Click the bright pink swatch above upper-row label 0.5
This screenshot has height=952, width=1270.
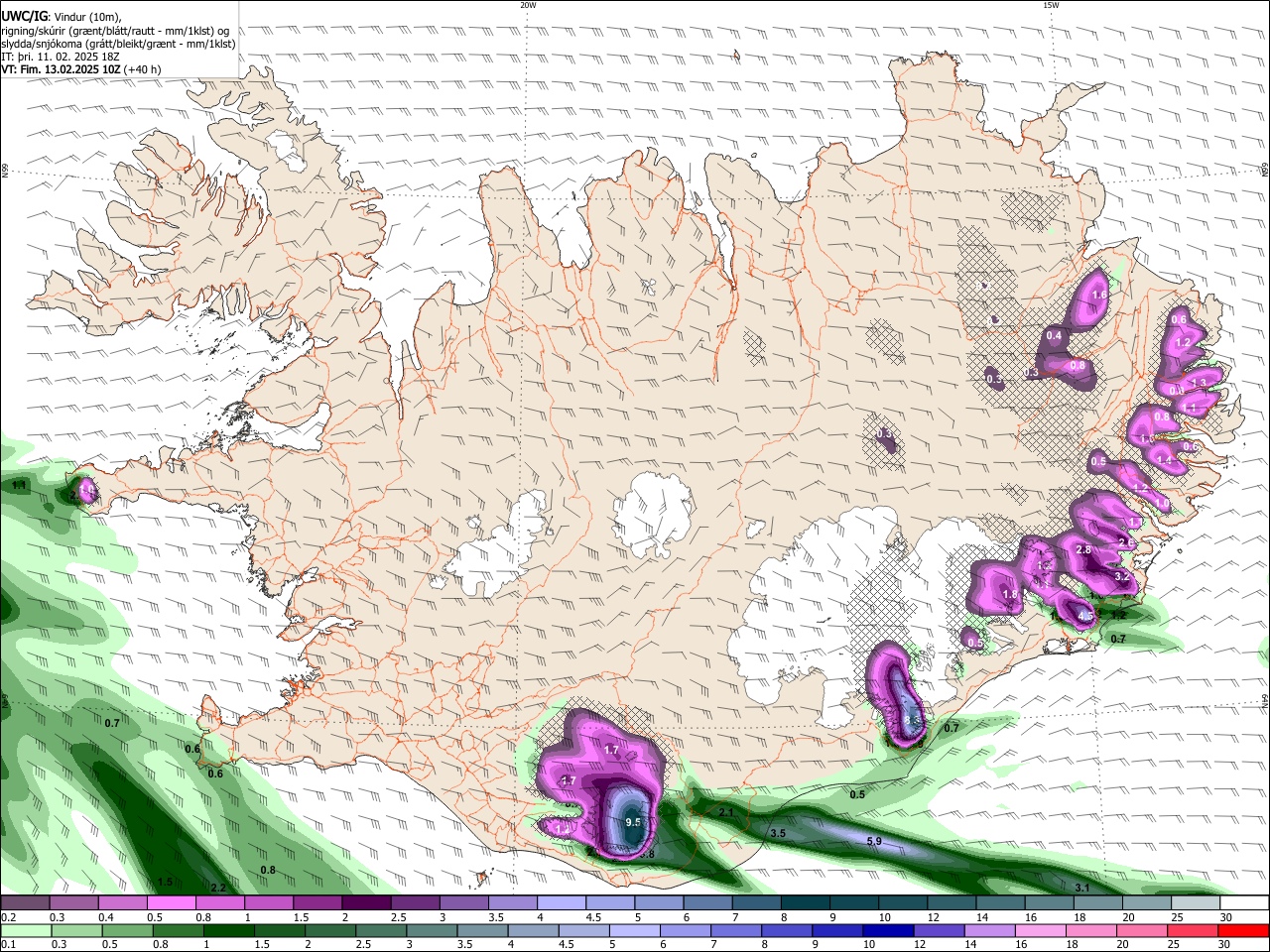[172, 903]
